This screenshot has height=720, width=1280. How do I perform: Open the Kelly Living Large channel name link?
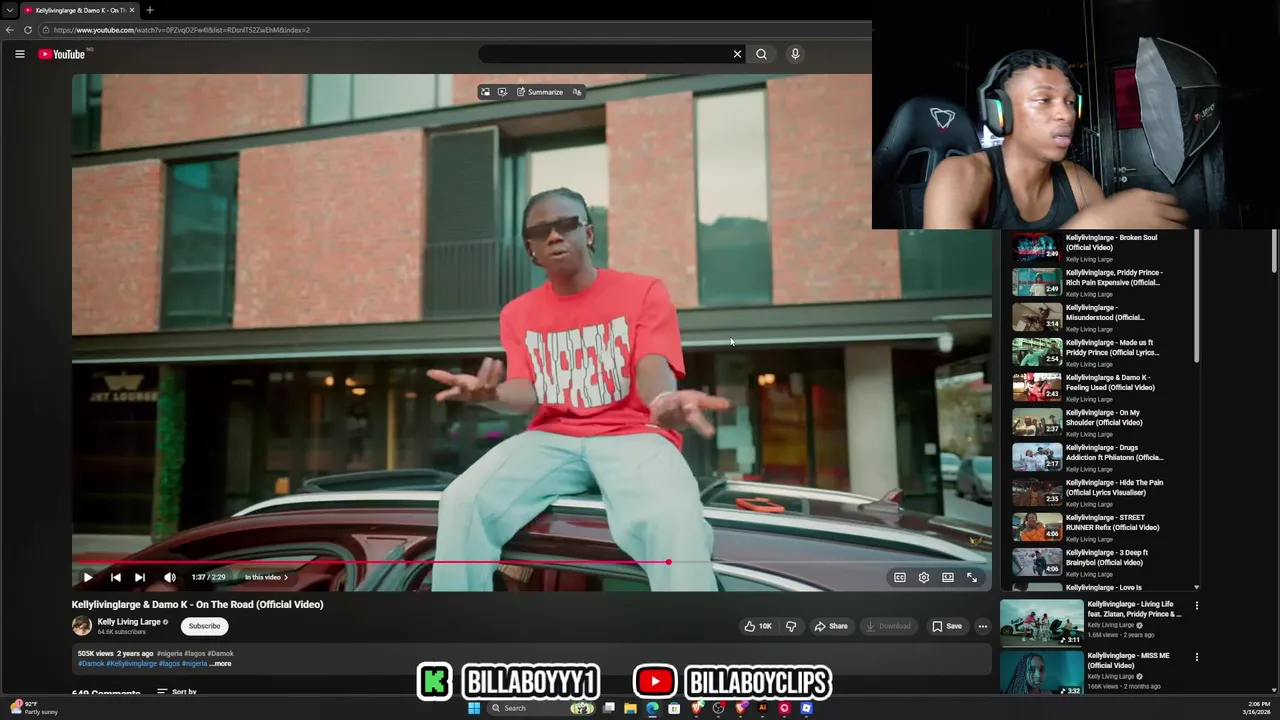(129, 622)
